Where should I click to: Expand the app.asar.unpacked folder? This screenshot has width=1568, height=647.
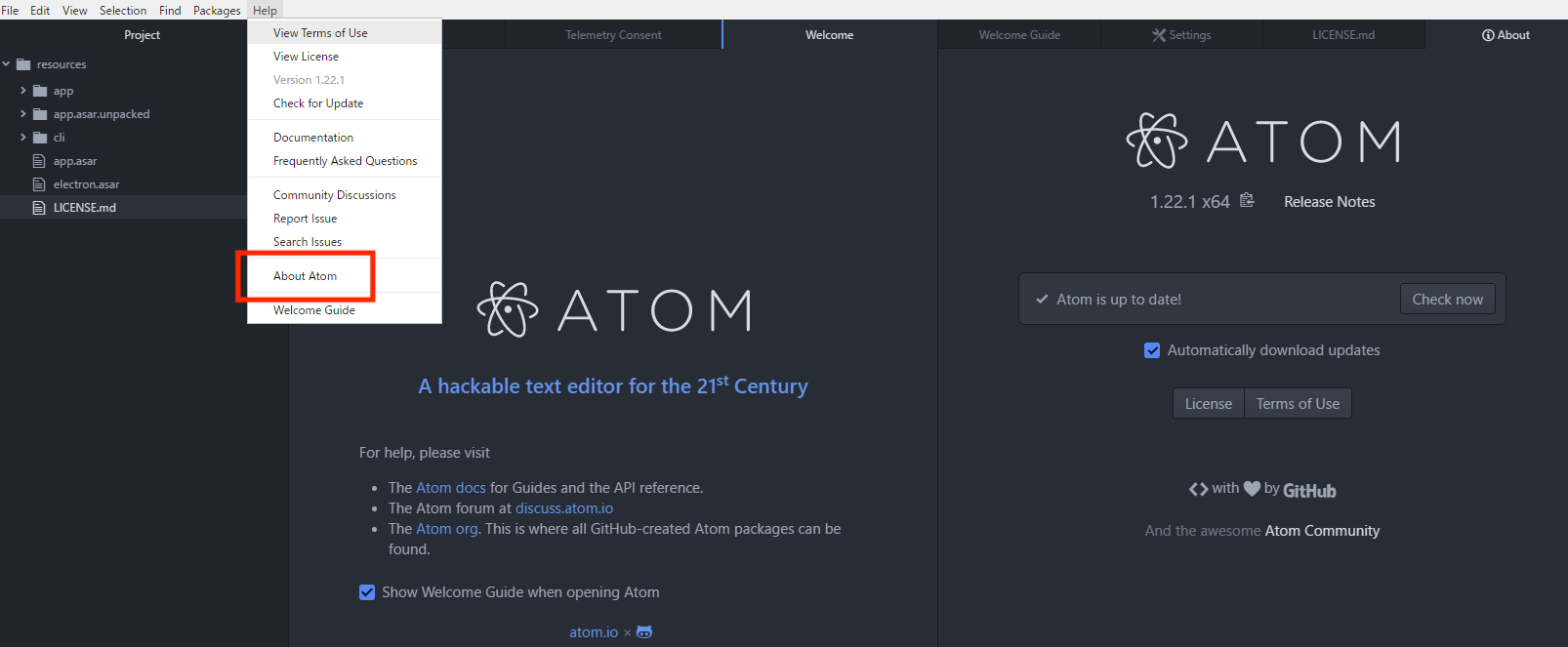(23, 114)
